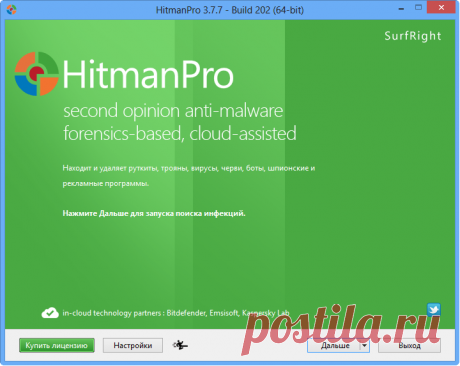Open the Дальше dropdown arrow

click(365, 345)
